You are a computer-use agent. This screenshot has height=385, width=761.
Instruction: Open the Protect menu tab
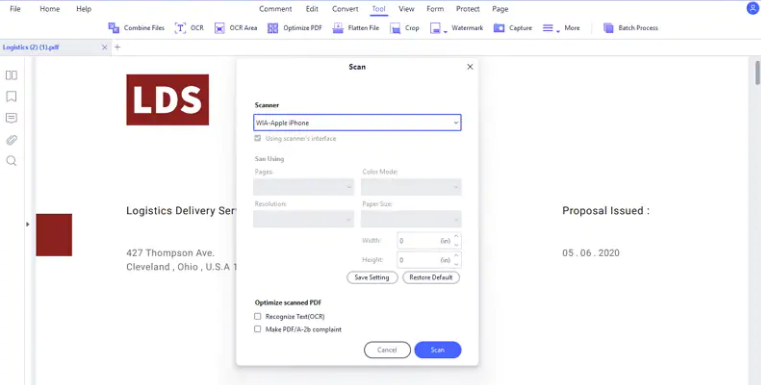[468, 9]
